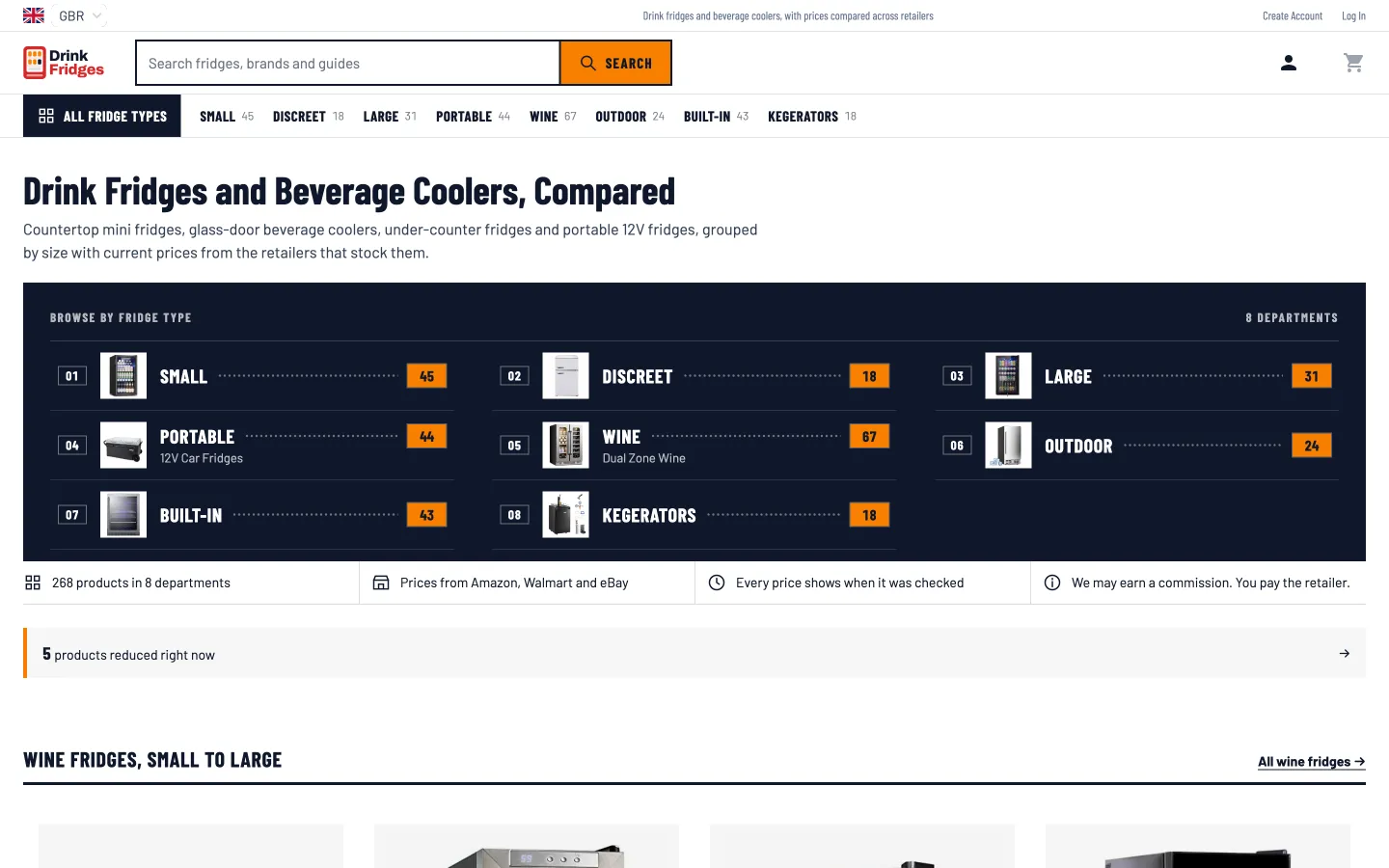Viewport: 1389px width, 868px height.
Task: Open the Outdoor department link in the panel
Action: [1137, 446]
